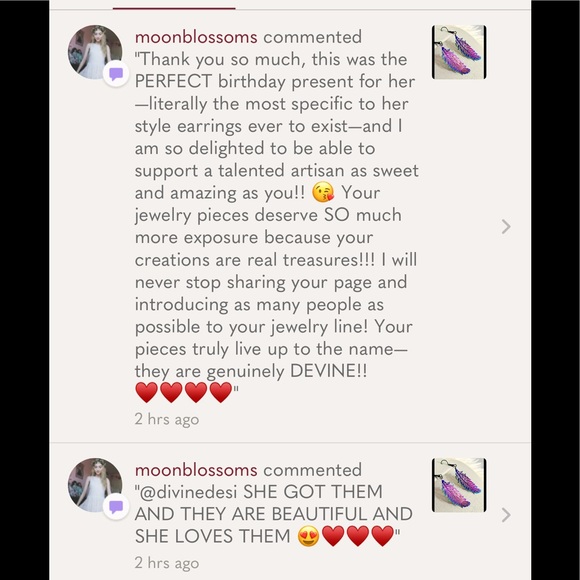Expand the 'Thank you so much' notification using its chevron
The image size is (580, 580).
coord(506,227)
